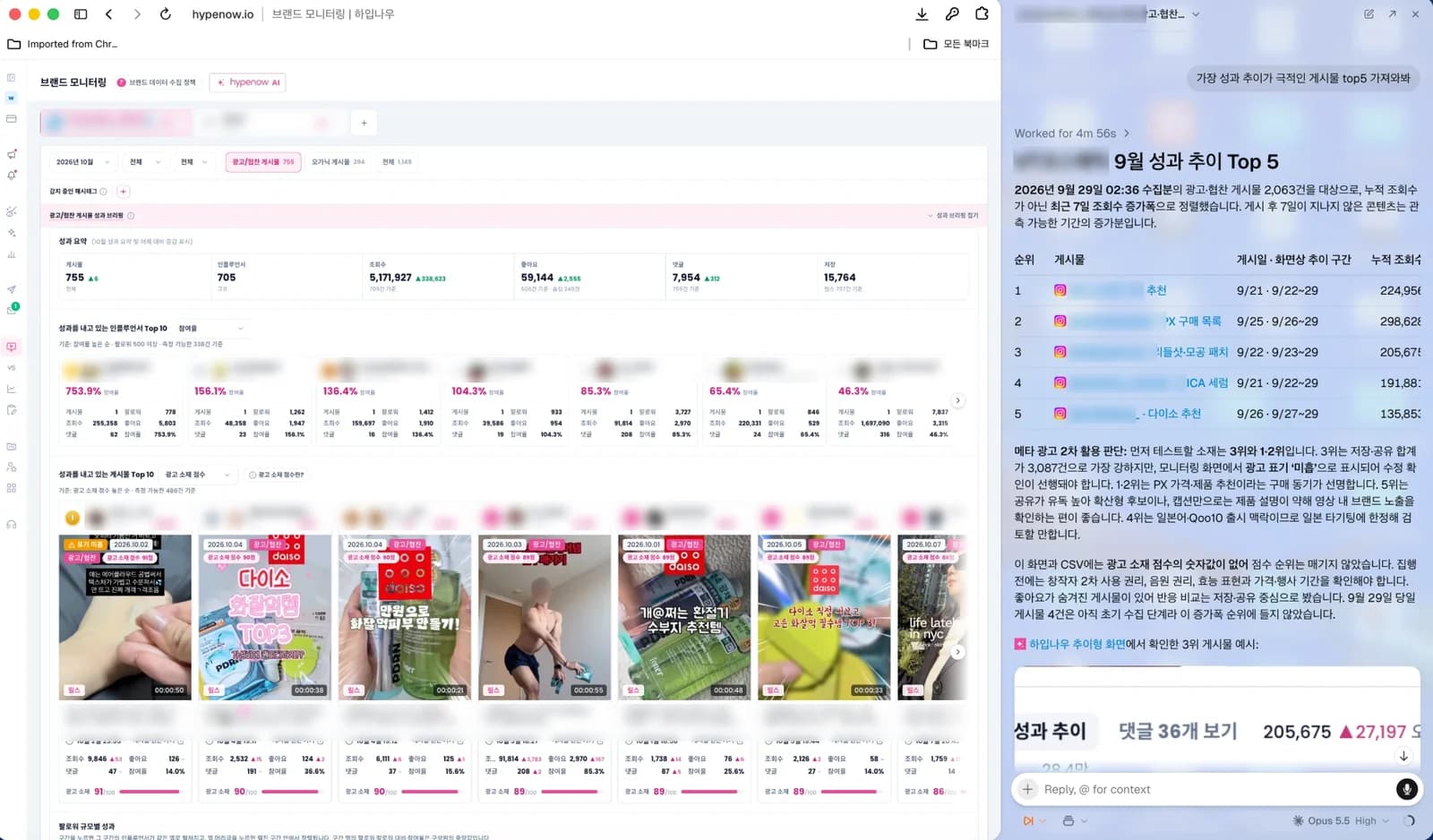Start a new chat with the compose icon

(1369, 14)
